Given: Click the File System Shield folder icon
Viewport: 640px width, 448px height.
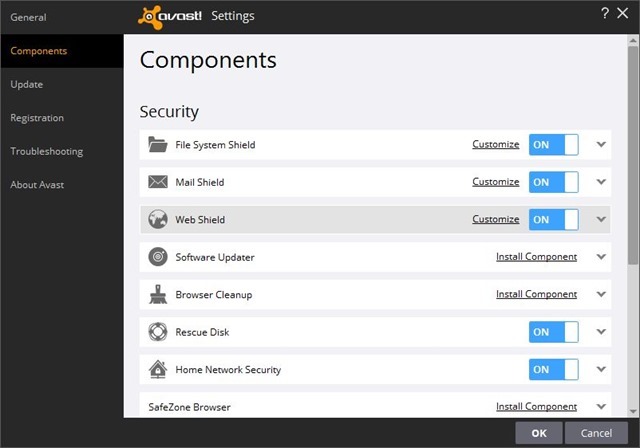Looking at the screenshot, I should tap(157, 145).
